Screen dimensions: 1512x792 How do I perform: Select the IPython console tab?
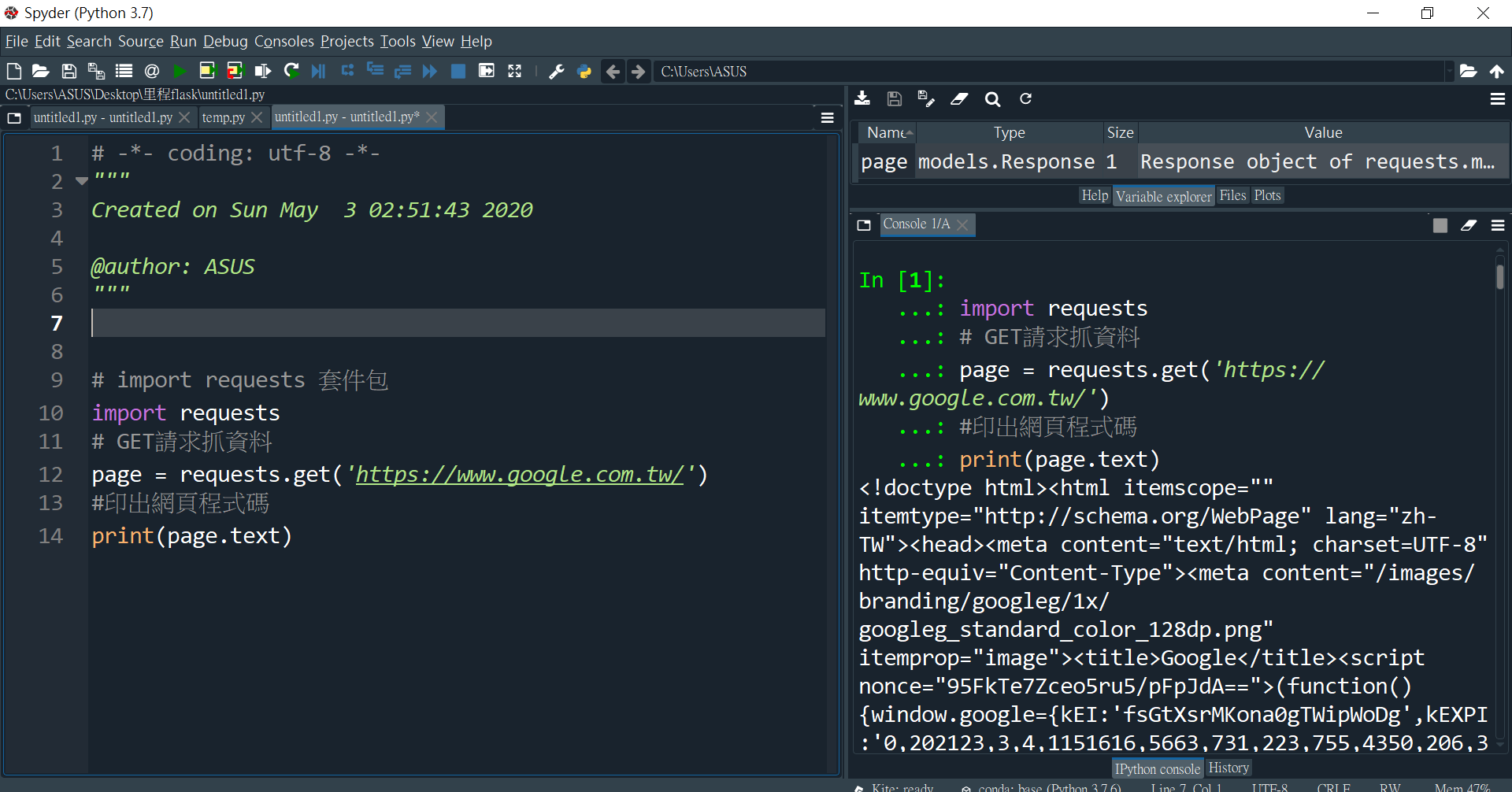tap(1157, 768)
